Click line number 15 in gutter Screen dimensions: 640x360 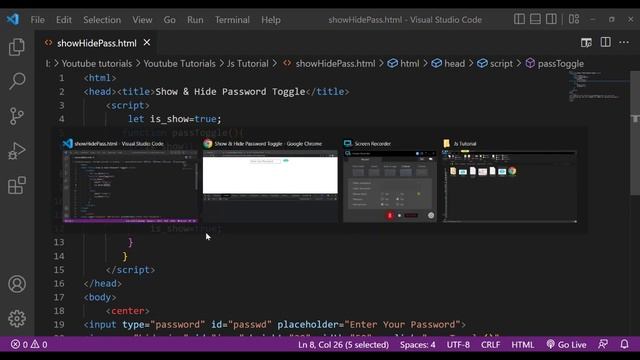(x=59, y=270)
